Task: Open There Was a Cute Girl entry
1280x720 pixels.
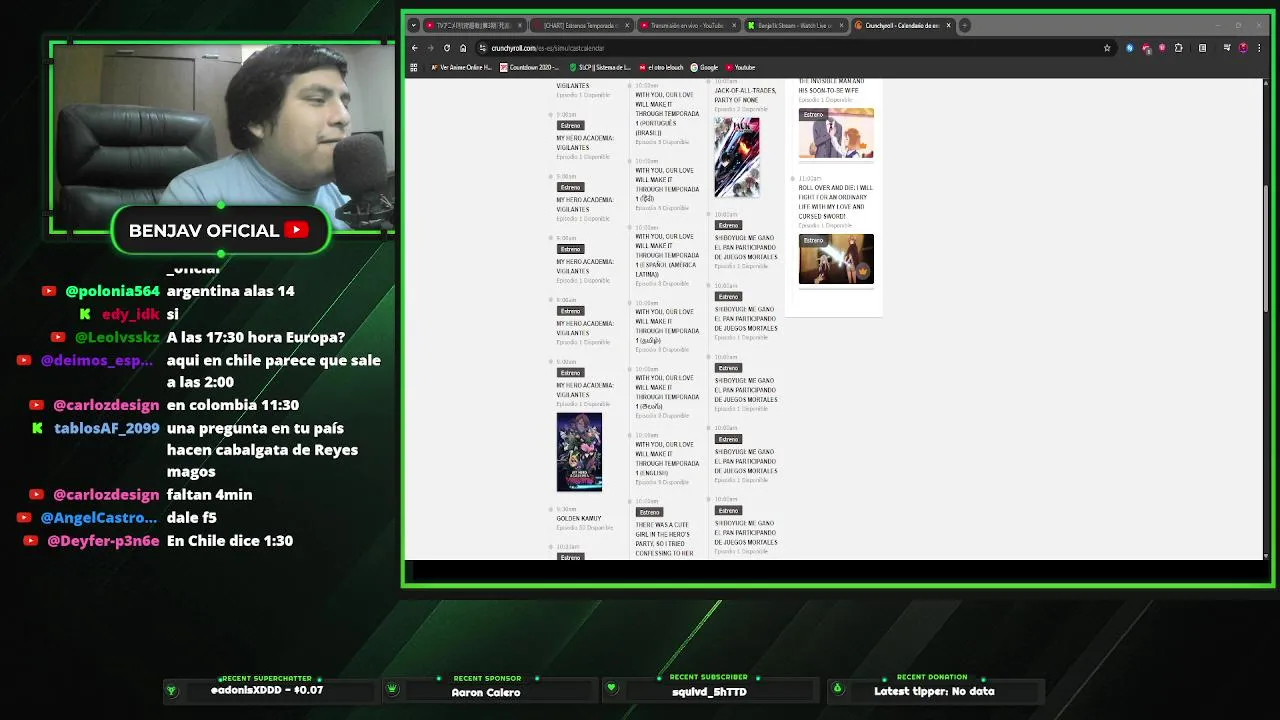Action: [665, 539]
